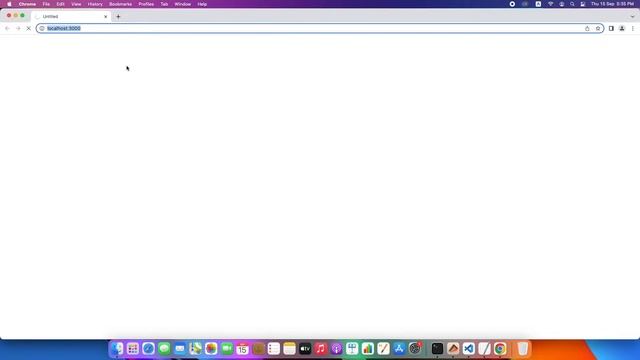Go back to previous page
Image resolution: width=640 pixels, height=360 pixels.
[7, 28]
